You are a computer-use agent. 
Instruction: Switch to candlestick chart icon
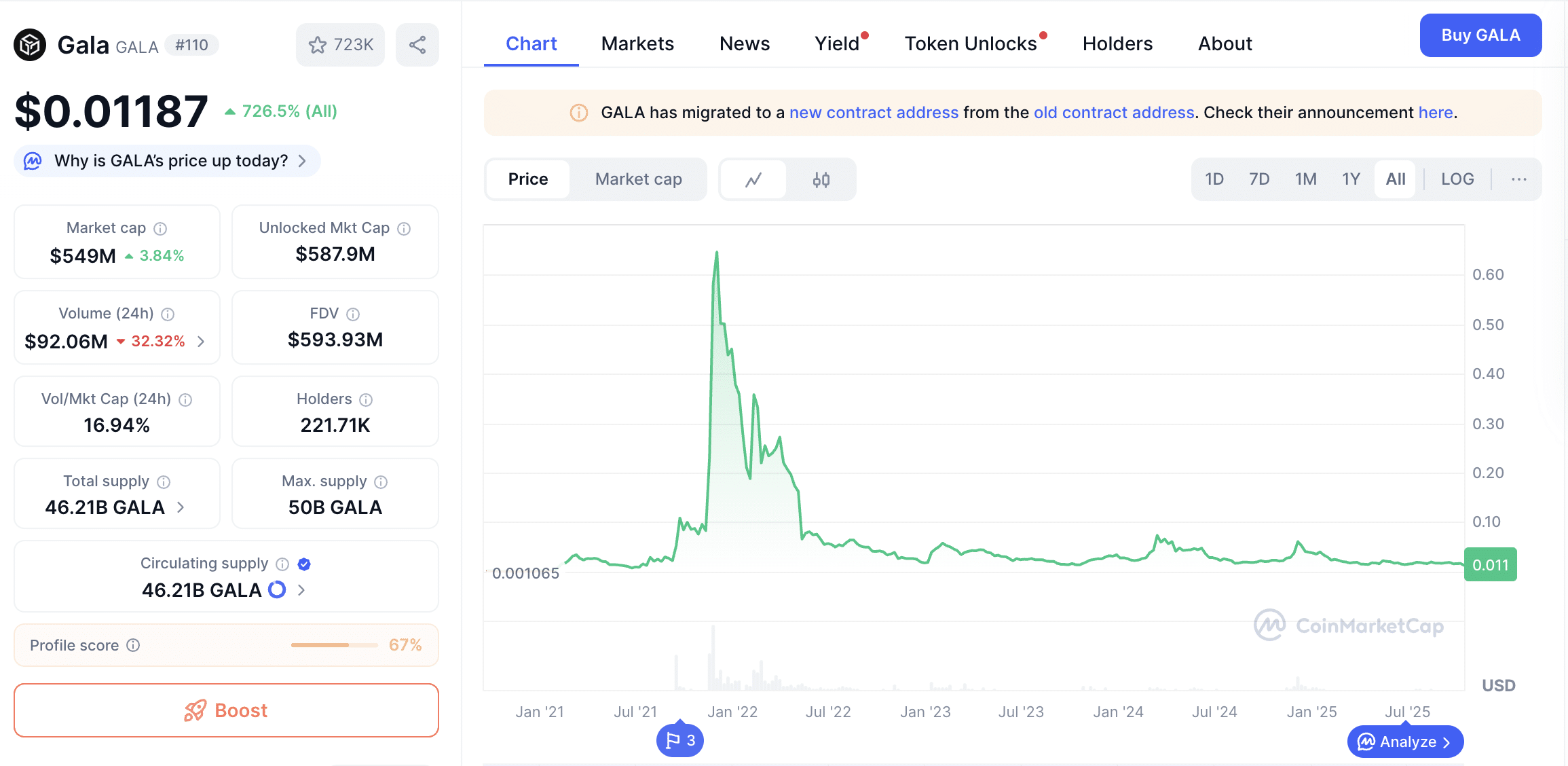[x=821, y=179]
